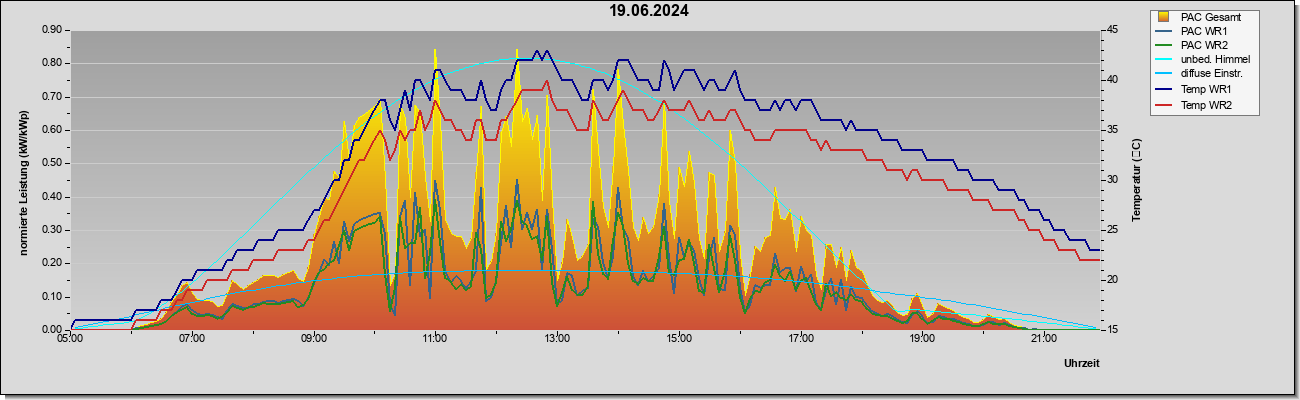The height and width of the screenshot is (400, 1300).
Task: Click the 21:00 time axis label
Action: click(1043, 339)
